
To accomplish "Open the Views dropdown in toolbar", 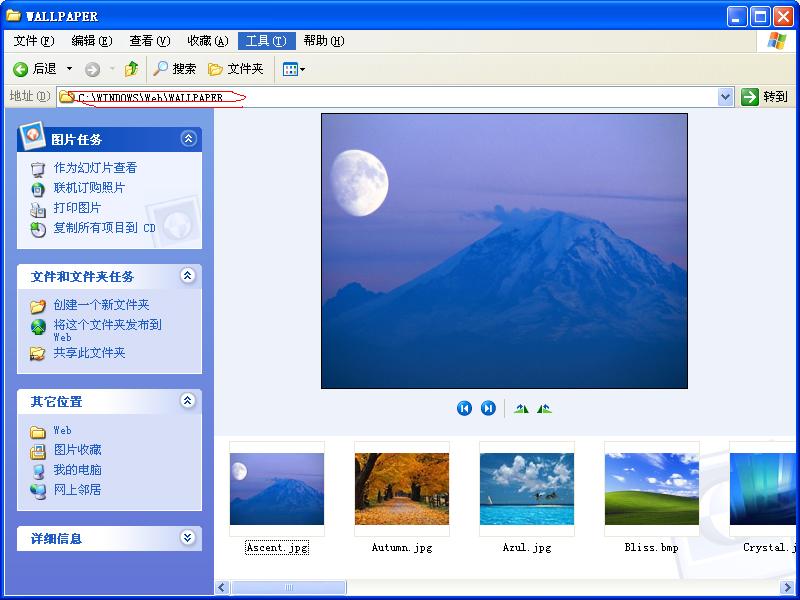I will [293, 69].
